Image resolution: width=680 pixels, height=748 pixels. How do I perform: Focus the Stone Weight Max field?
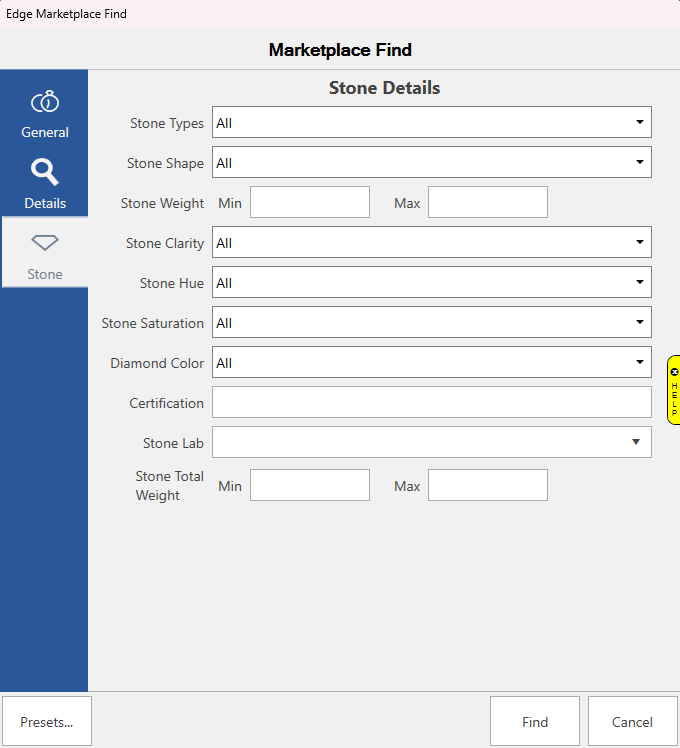click(x=487, y=202)
